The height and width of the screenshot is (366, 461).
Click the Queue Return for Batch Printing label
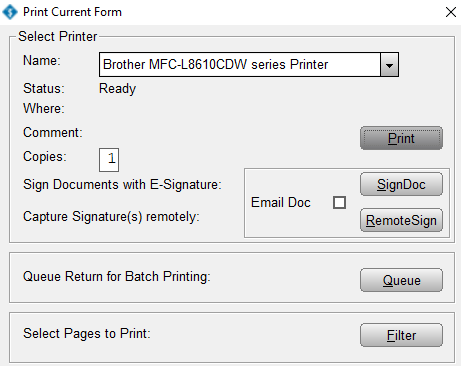[x=117, y=277]
